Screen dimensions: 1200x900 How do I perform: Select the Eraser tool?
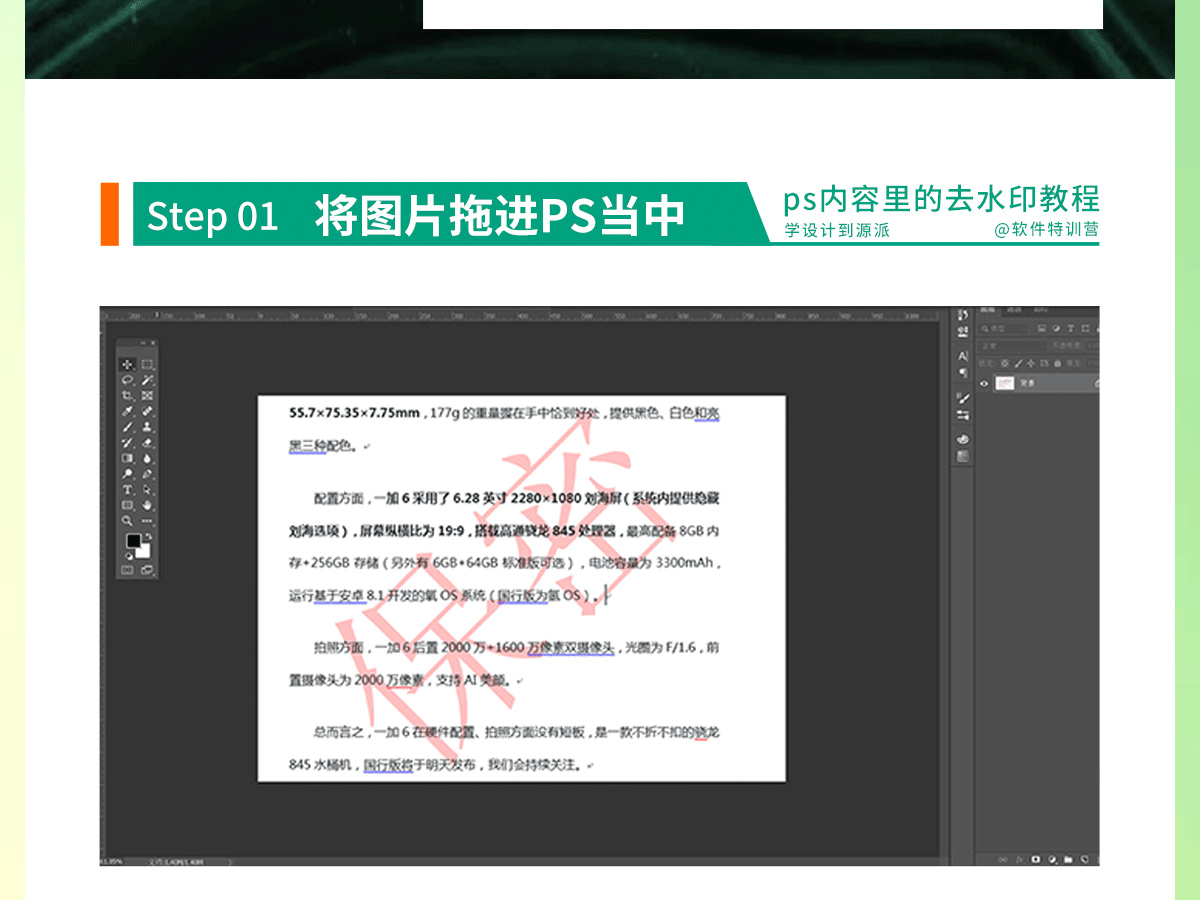click(147, 443)
